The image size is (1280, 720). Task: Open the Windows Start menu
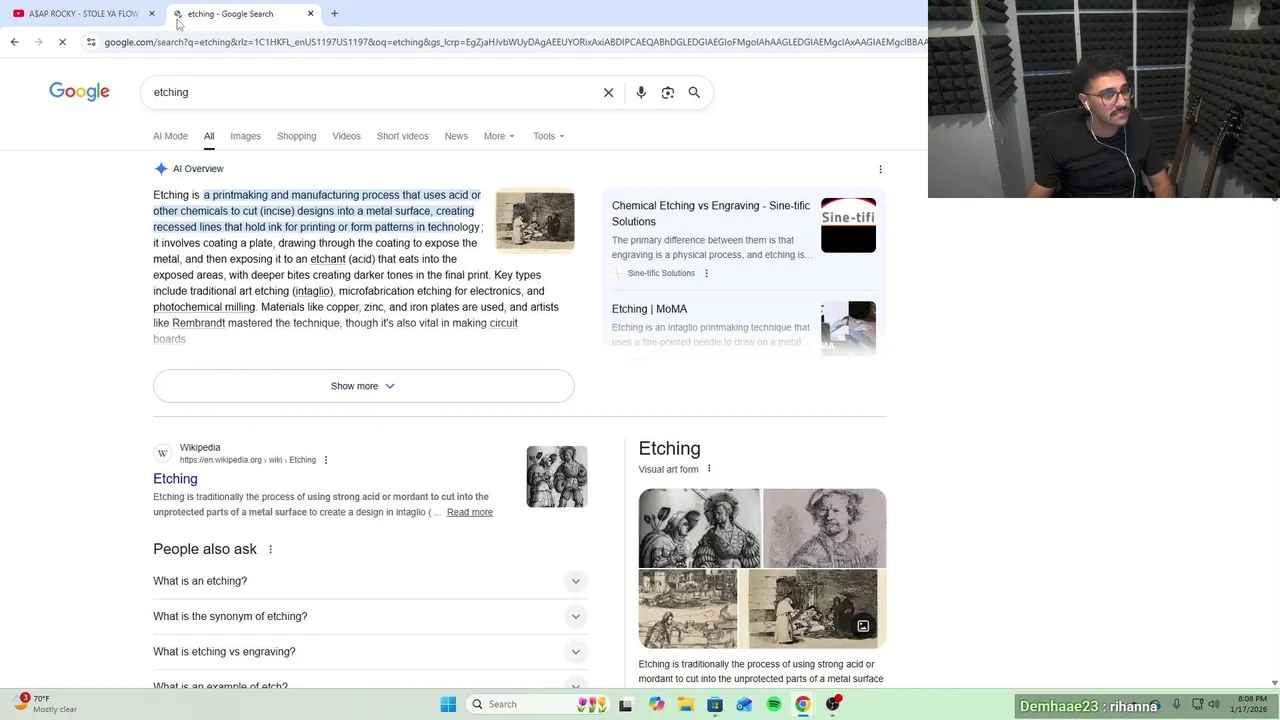(448, 704)
